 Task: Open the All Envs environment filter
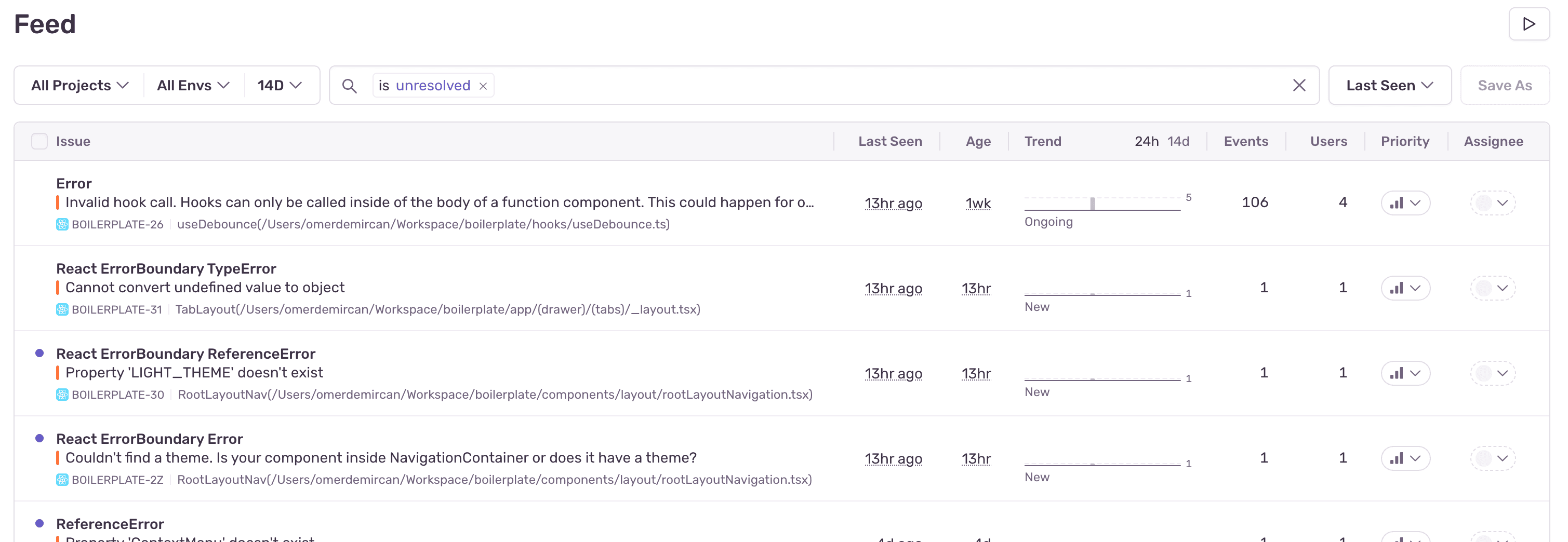193,86
